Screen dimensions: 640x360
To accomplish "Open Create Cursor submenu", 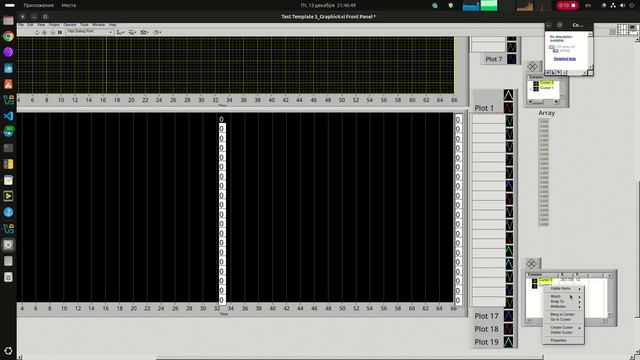I will (563, 327).
